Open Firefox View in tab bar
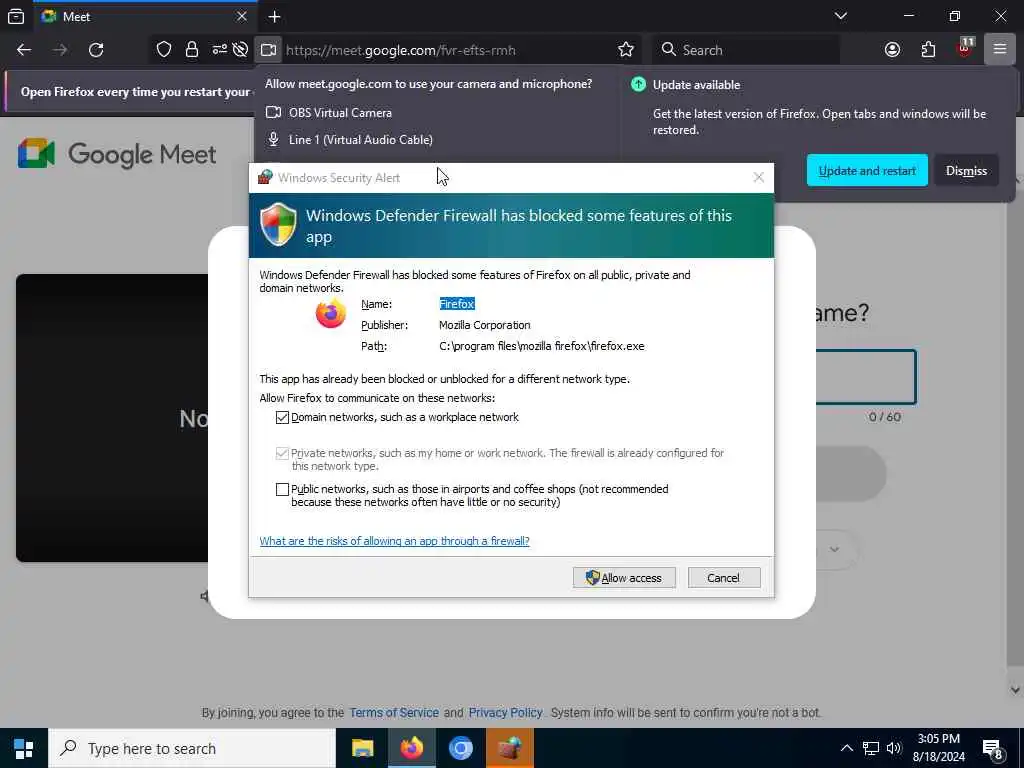This screenshot has width=1024, height=768. [16, 16]
